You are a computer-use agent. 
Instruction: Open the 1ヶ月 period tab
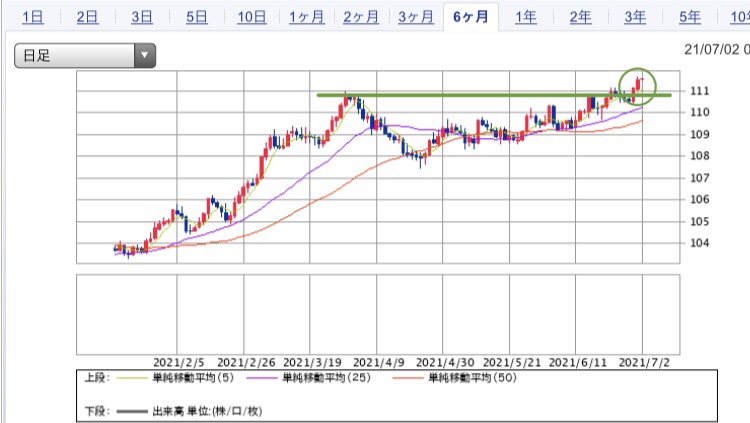[306, 18]
